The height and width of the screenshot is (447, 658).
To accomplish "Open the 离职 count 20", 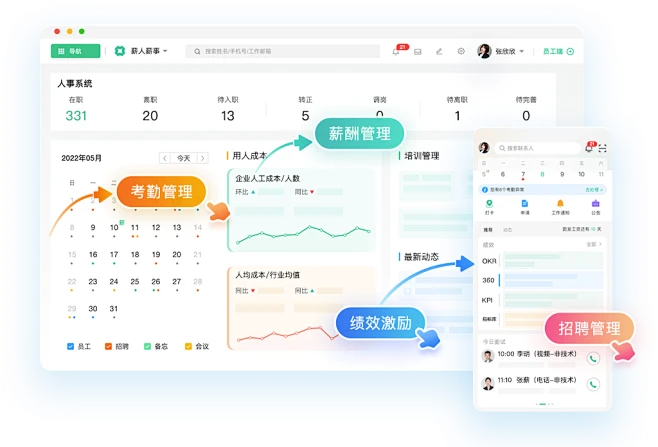I will [x=150, y=115].
